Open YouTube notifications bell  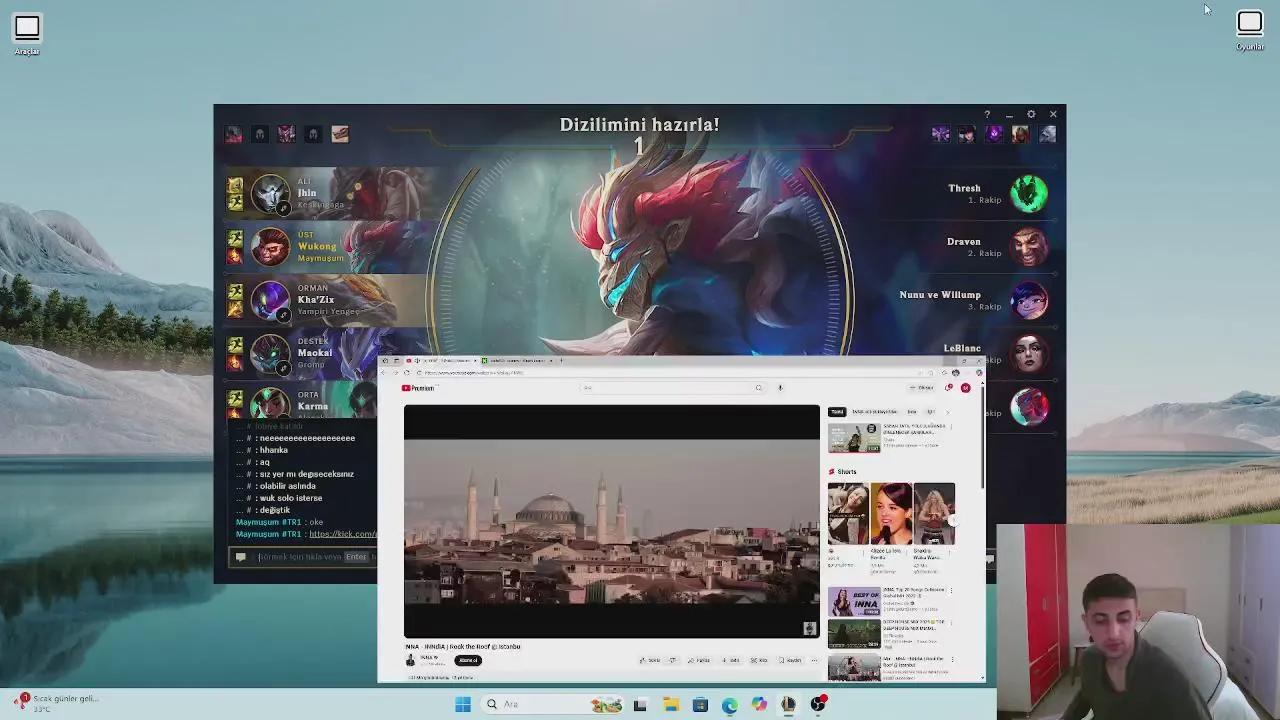[949, 388]
